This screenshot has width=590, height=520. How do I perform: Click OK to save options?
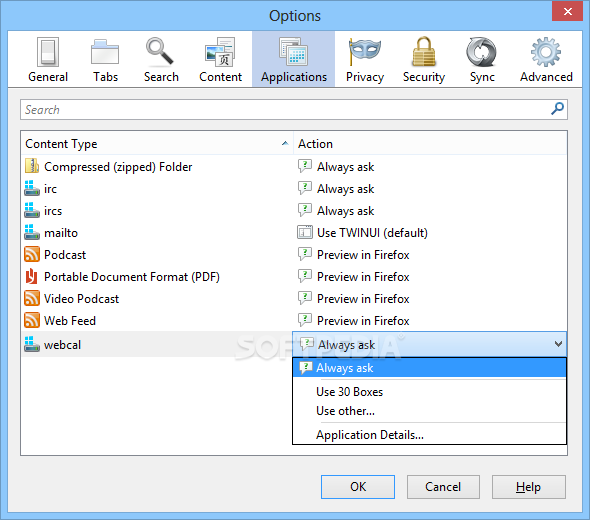(358, 487)
